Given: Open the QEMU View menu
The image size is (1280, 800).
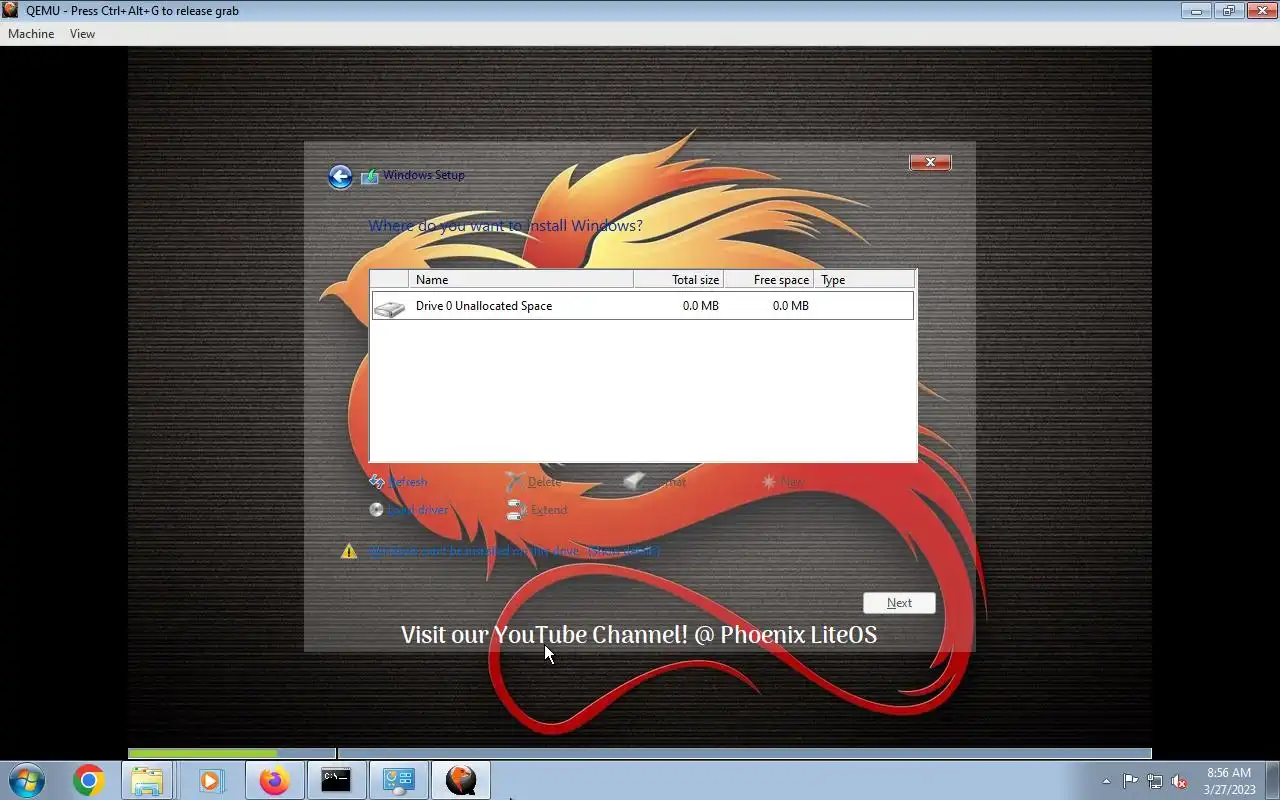Looking at the screenshot, I should [x=82, y=34].
